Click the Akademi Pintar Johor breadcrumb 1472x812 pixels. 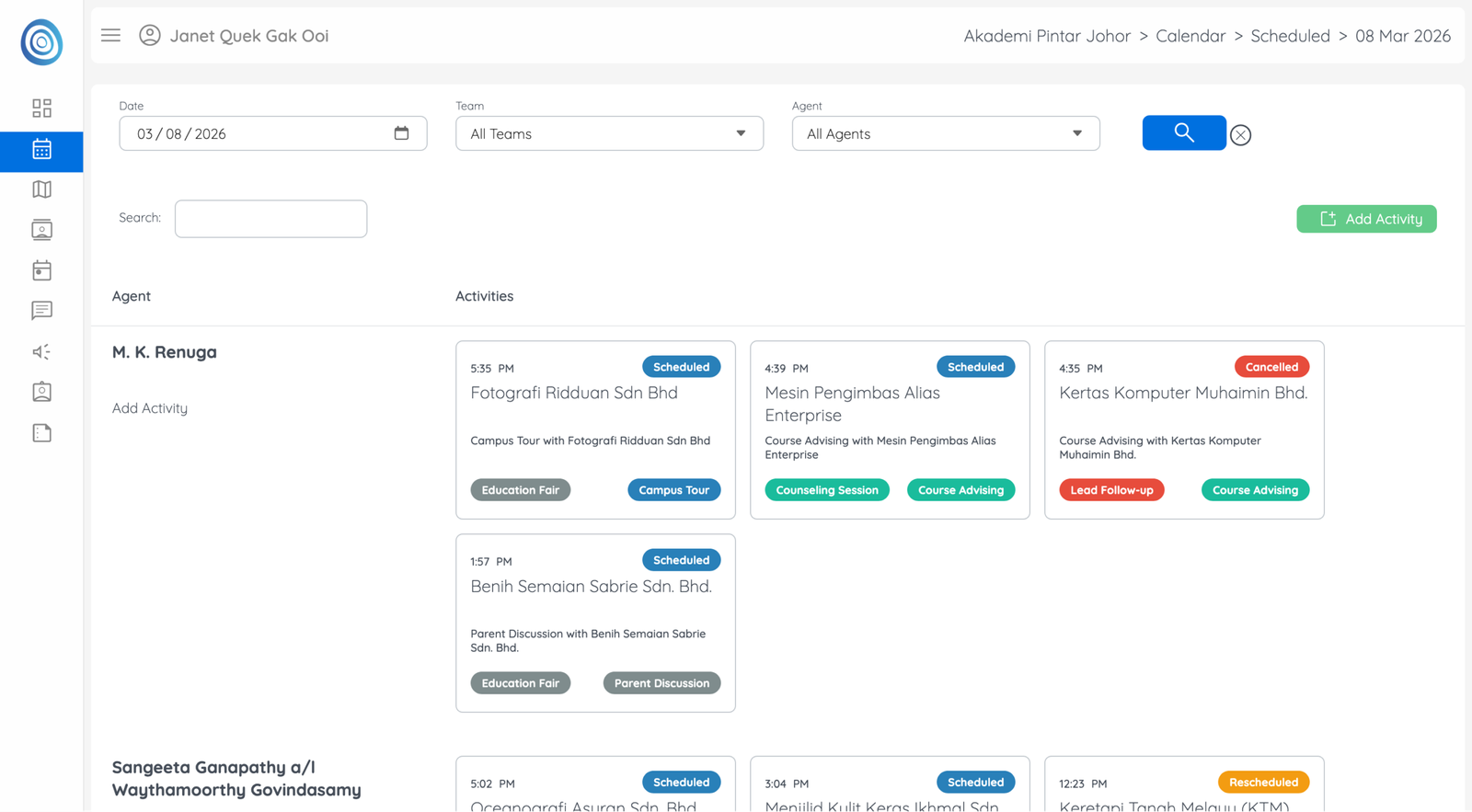click(1046, 36)
